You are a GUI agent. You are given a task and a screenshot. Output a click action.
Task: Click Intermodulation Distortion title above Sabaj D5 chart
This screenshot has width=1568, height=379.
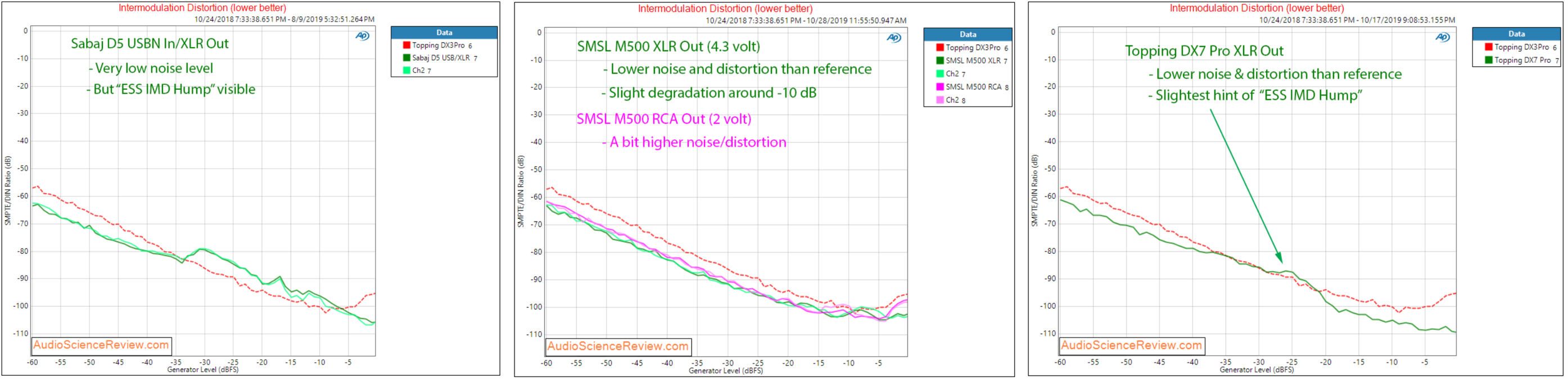pos(202,8)
